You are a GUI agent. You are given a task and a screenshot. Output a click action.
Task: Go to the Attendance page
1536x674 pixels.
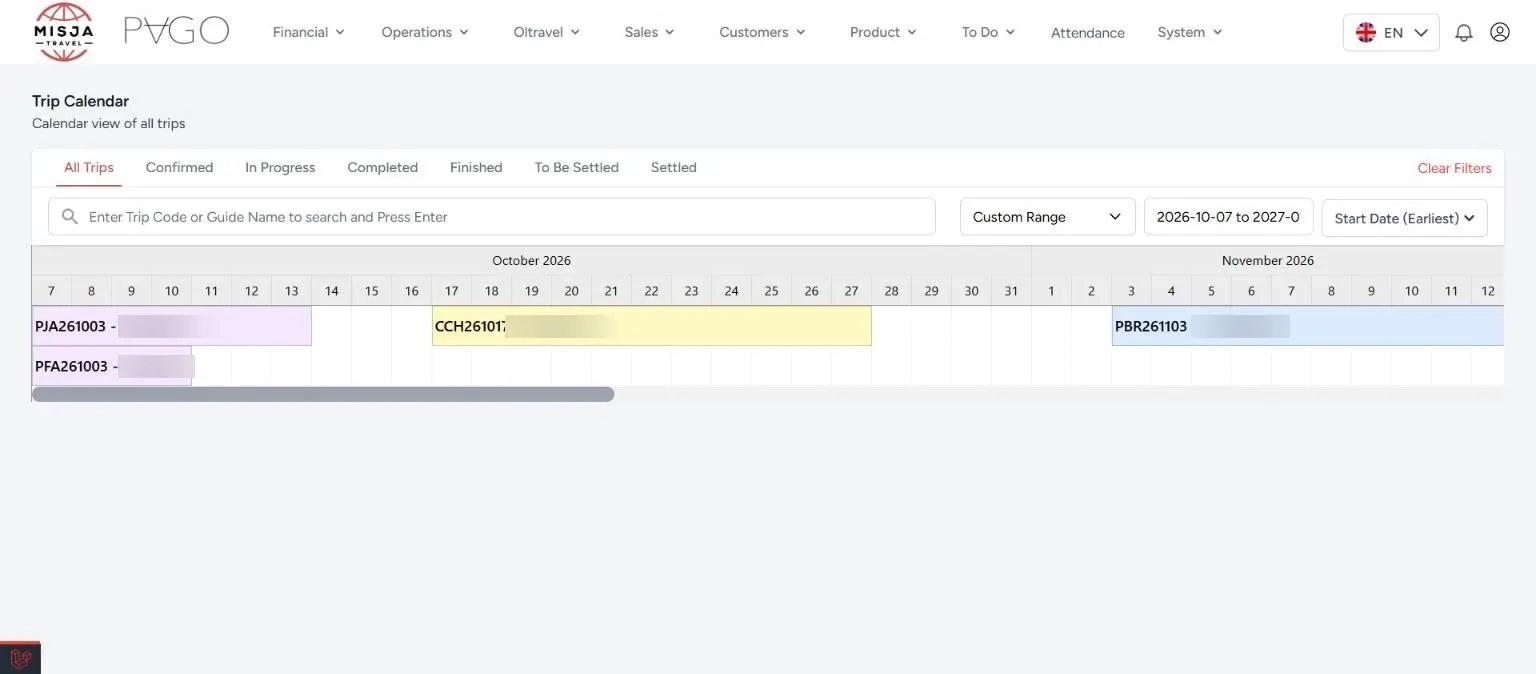[x=1088, y=33]
